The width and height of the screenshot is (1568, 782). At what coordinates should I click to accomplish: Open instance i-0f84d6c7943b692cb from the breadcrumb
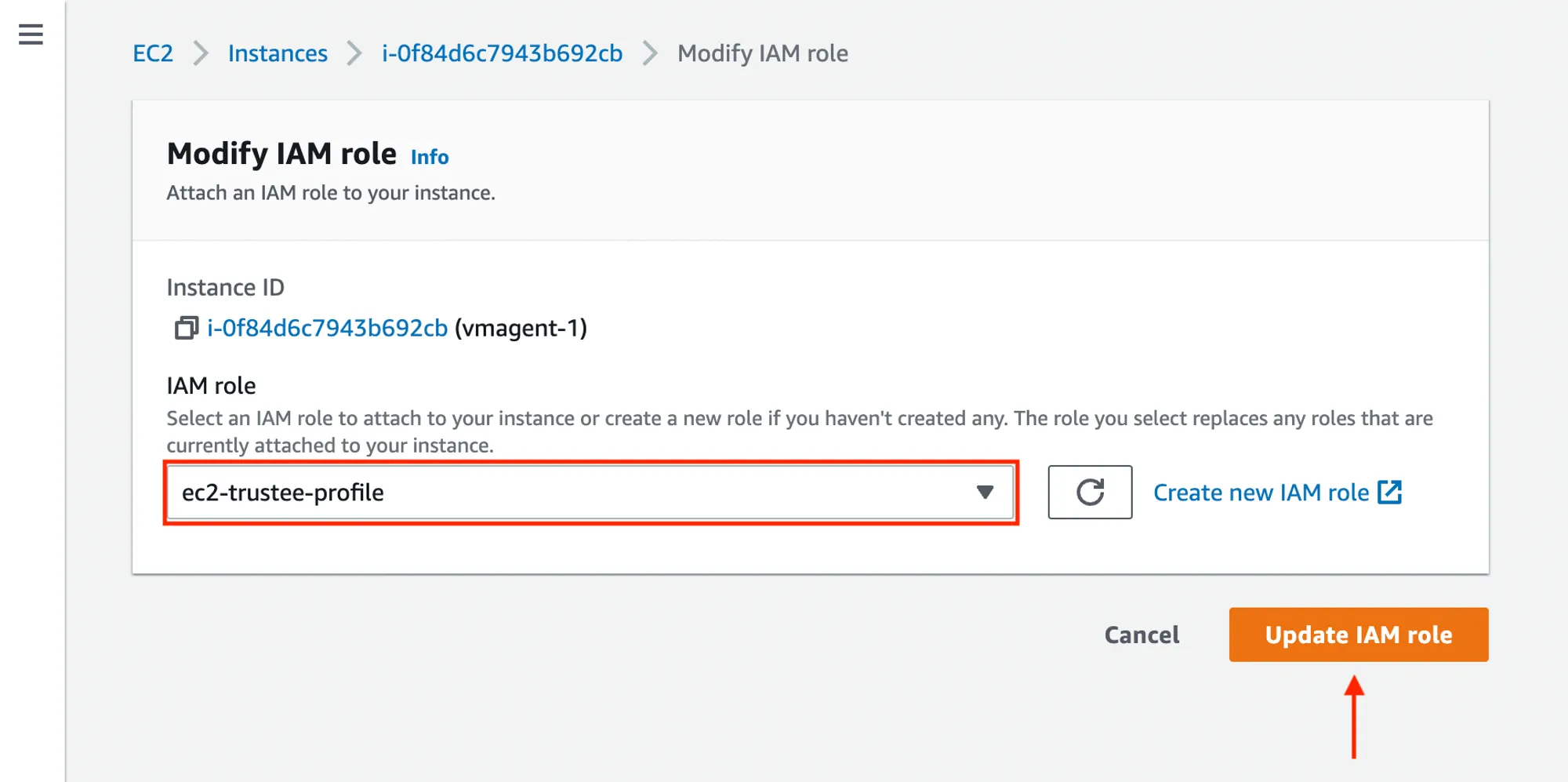pos(502,53)
